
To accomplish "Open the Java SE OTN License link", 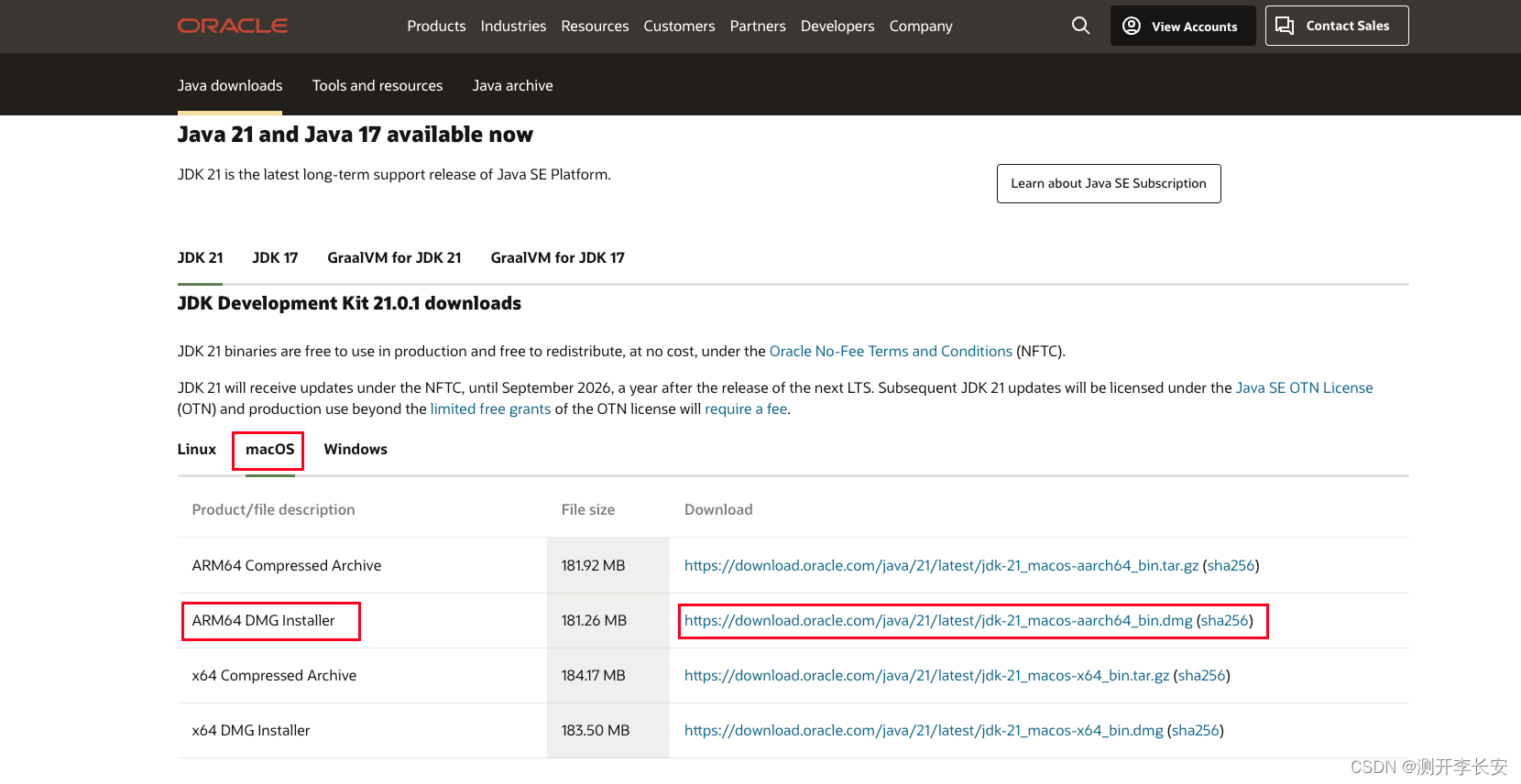I will click(1304, 387).
